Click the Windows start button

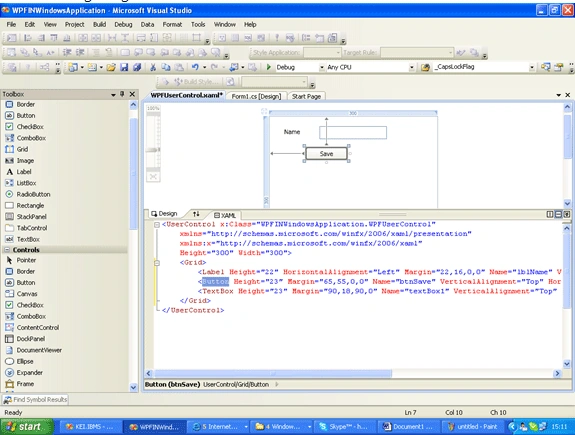click(27, 427)
